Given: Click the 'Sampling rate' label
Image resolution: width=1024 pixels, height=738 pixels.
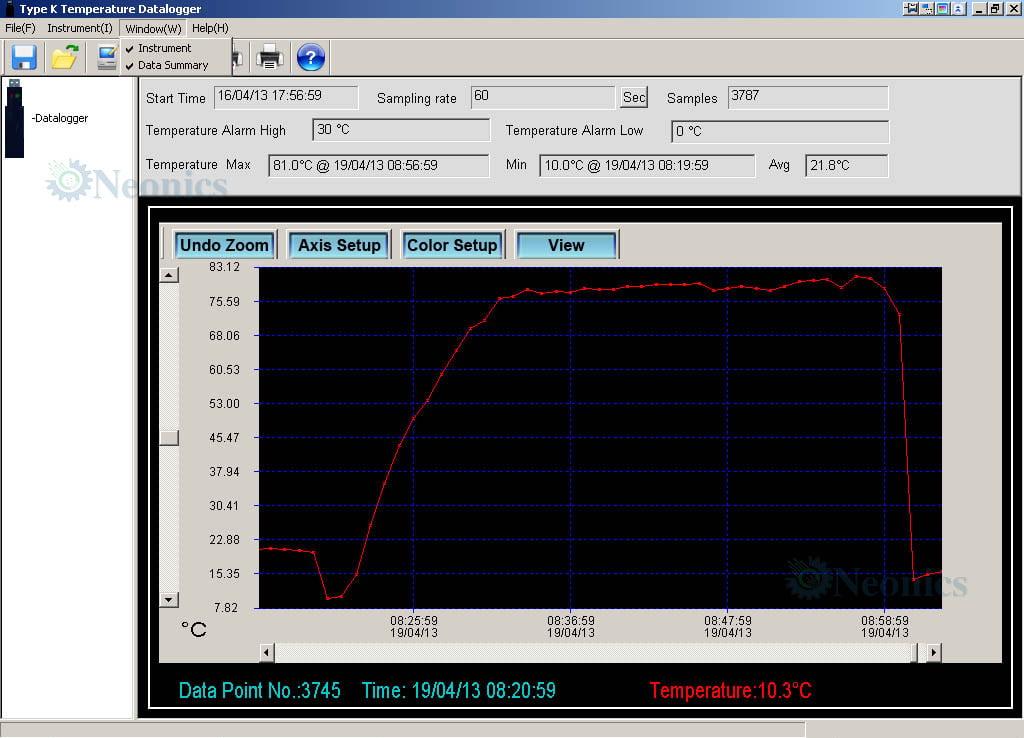Looking at the screenshot, I should click(x=417, y=98).
